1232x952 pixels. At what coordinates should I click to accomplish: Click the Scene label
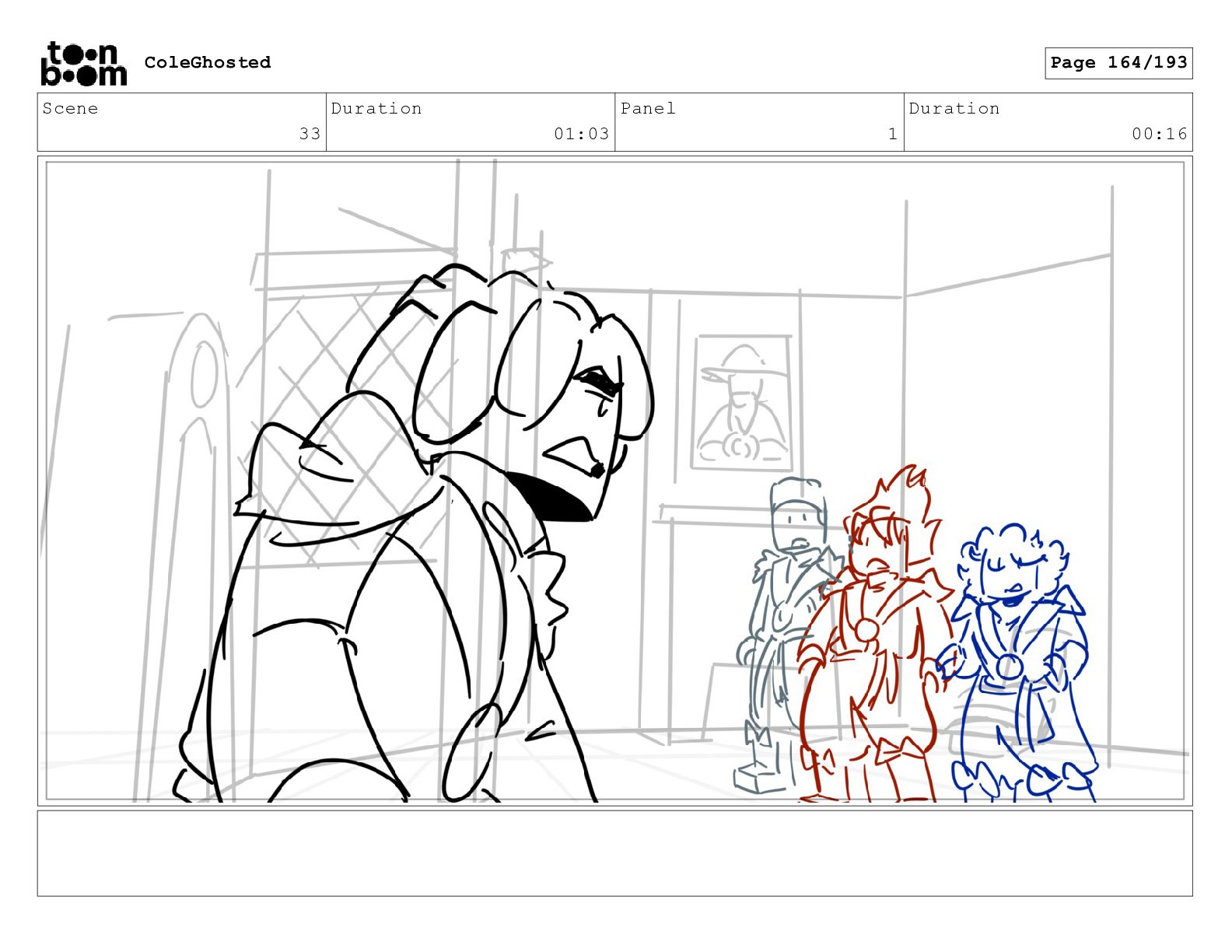71,109
